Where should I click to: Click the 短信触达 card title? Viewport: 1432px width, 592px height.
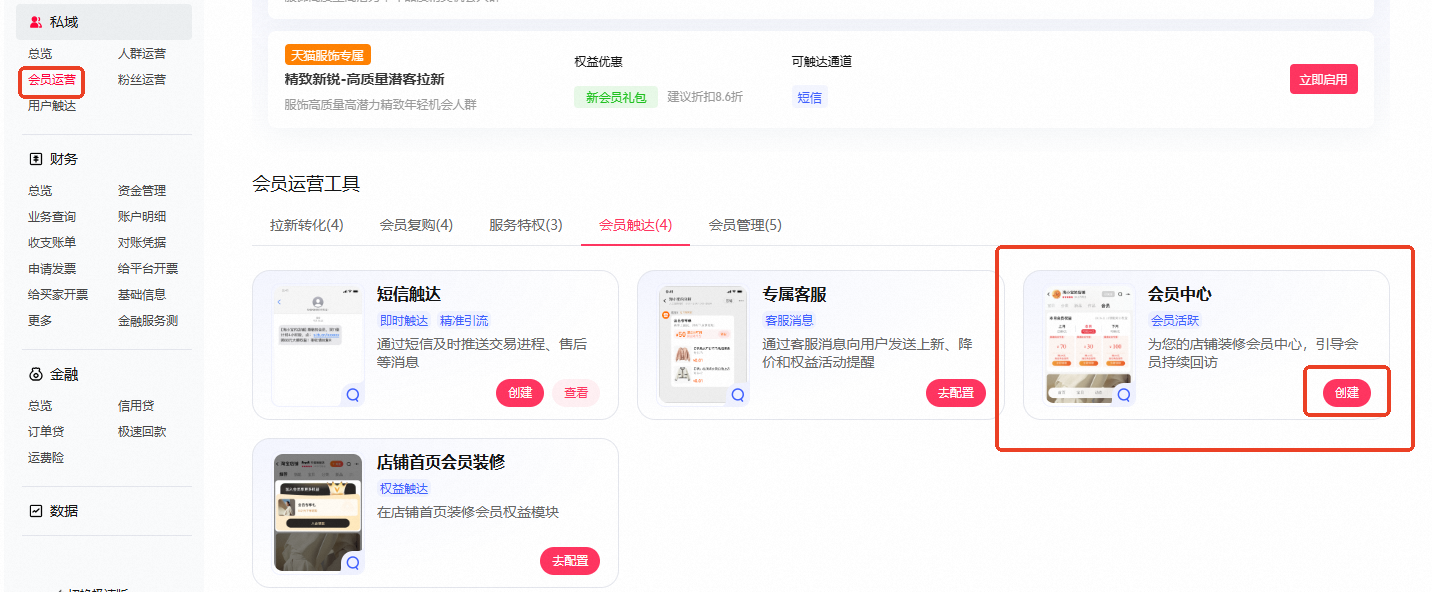409,295
